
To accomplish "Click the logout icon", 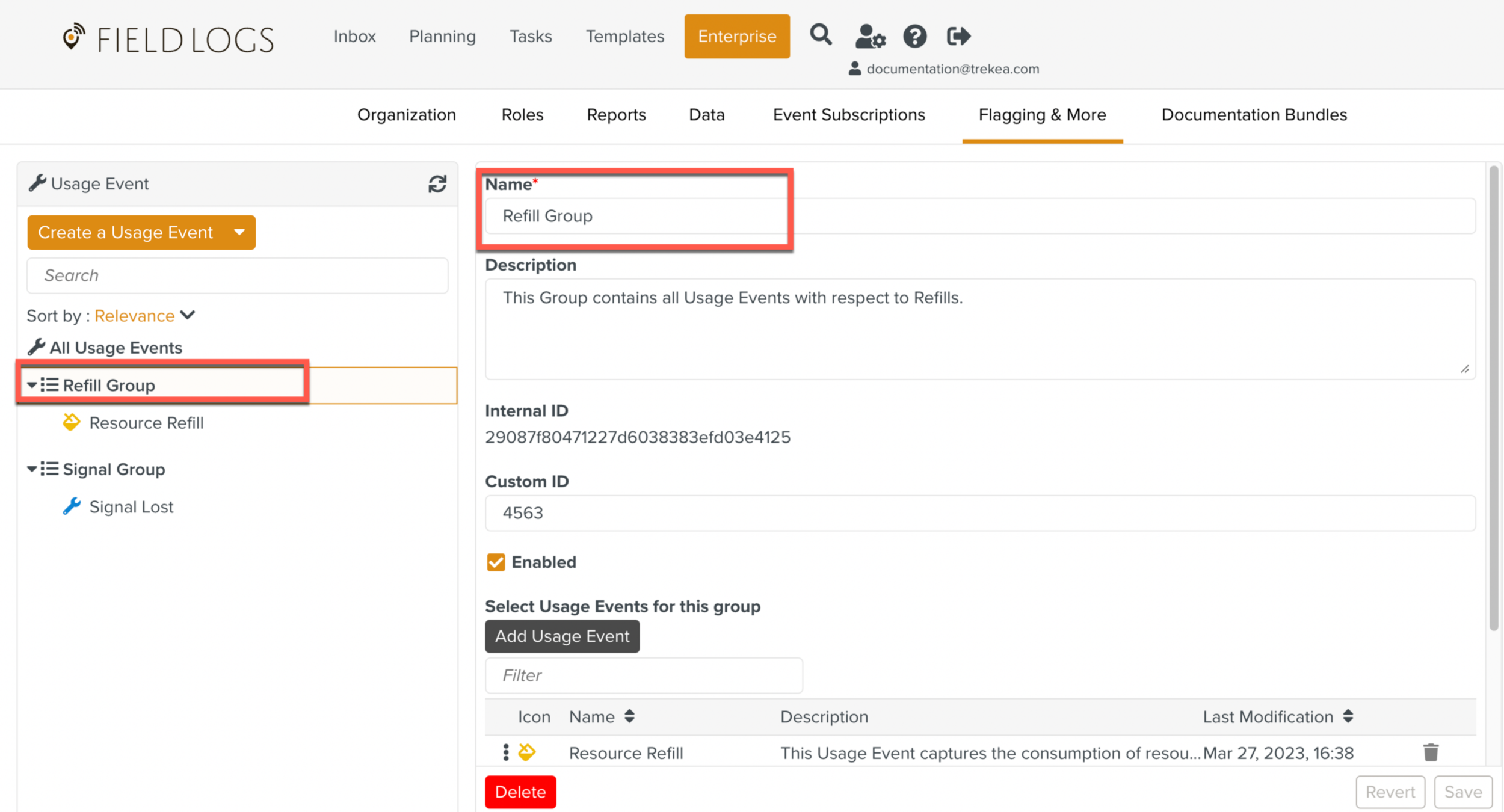I will point(958,36).
